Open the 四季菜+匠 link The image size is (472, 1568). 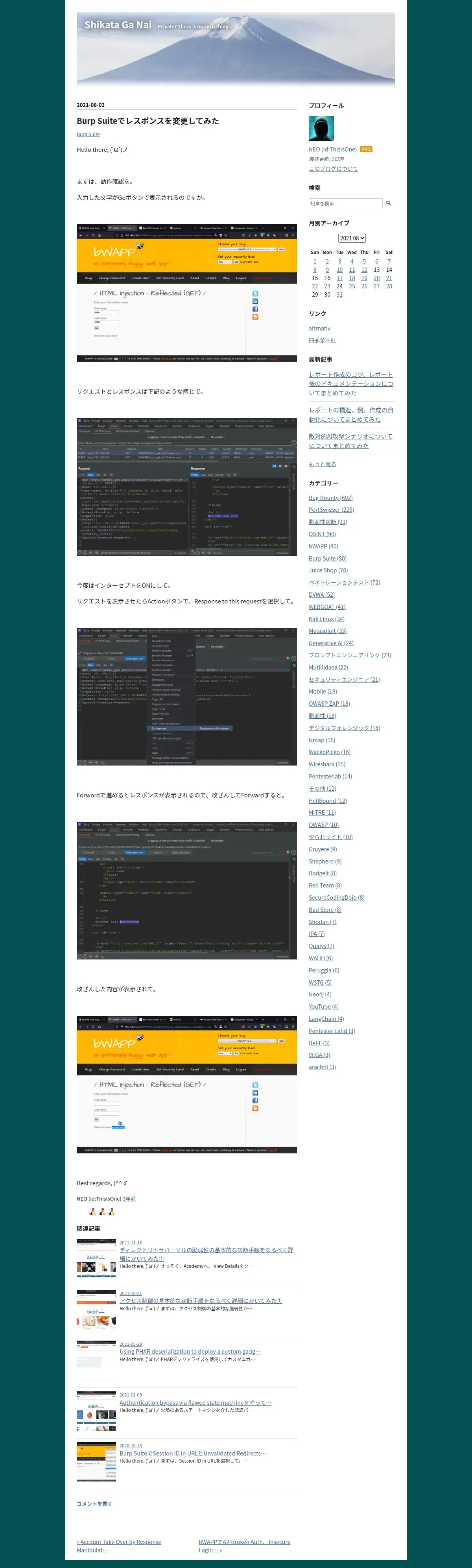point(323,340)
